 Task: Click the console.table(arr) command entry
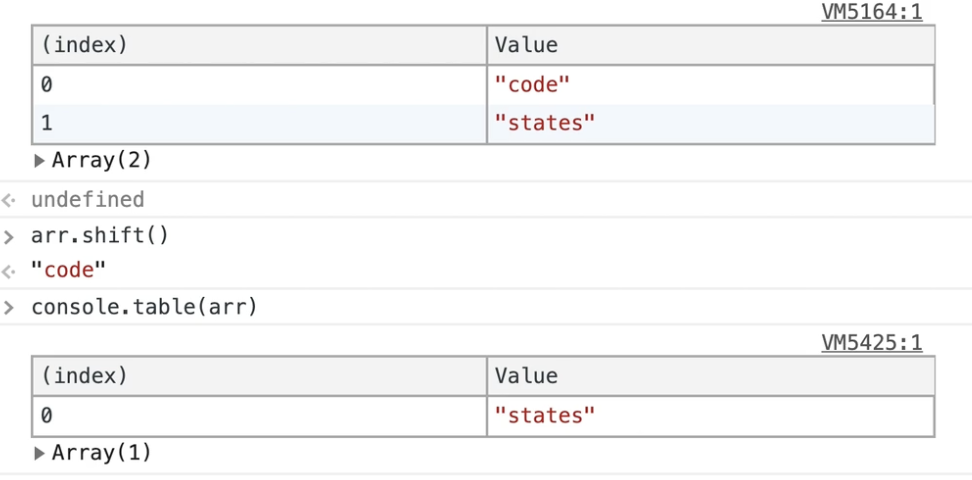(144, 307)
